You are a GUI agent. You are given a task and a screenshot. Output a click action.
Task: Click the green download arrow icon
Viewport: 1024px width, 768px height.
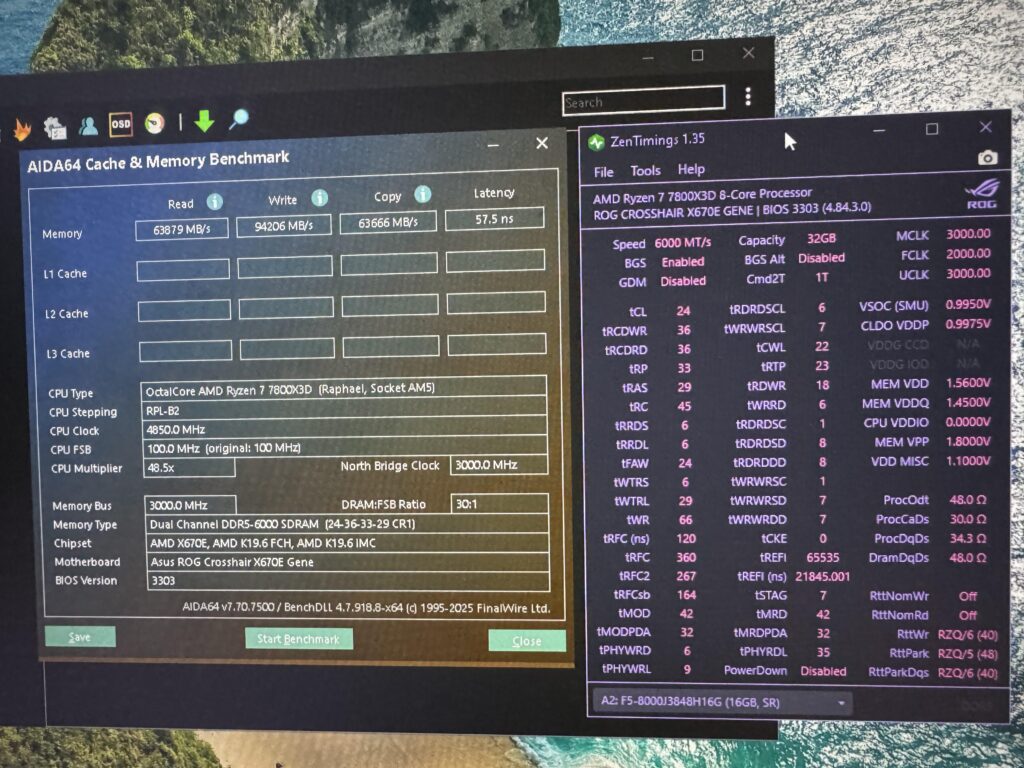tap(204, 121)
